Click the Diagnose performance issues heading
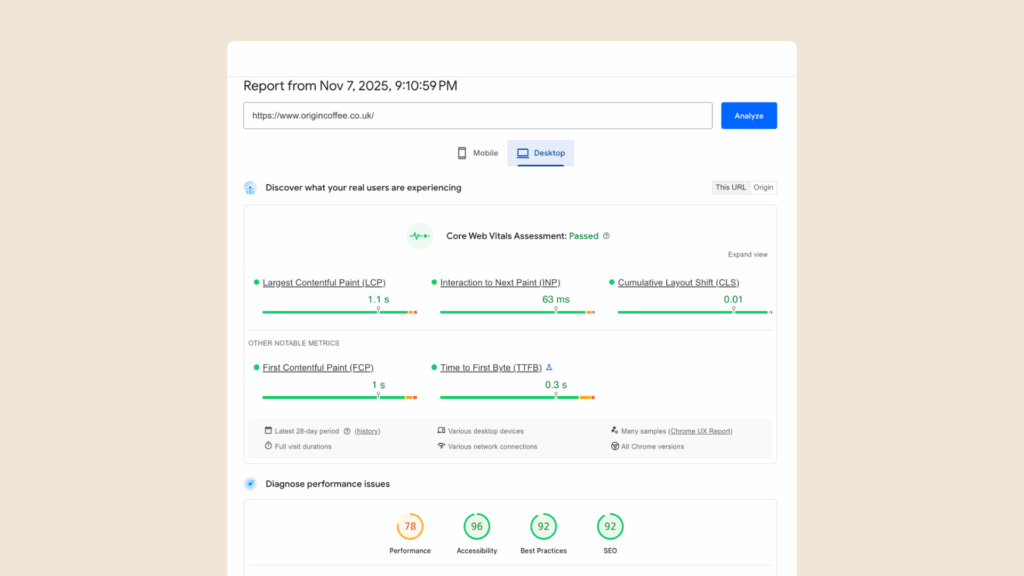The height and width of the screenshot is (576, 1024). pos(327,484)
